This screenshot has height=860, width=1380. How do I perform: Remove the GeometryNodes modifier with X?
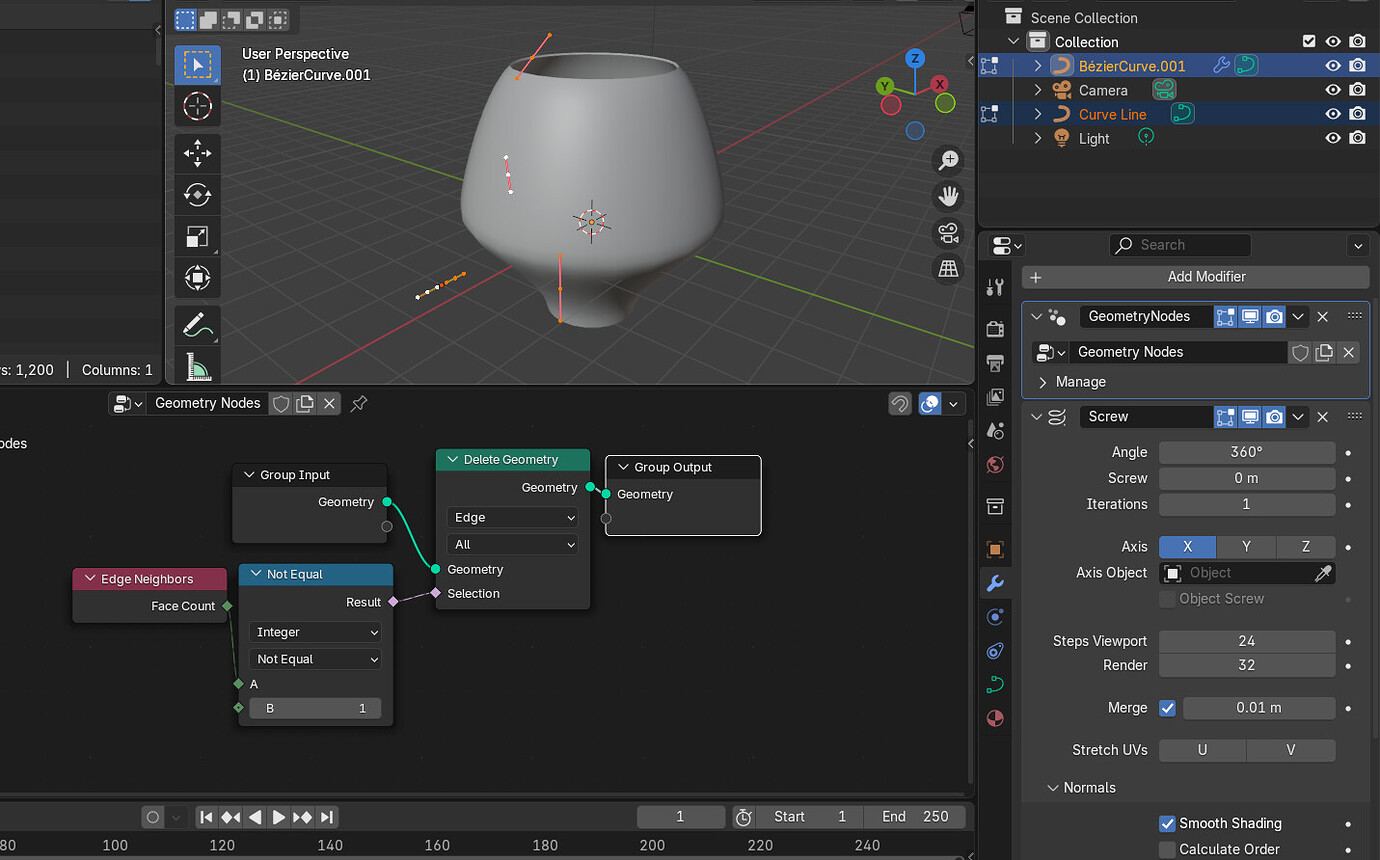pyautogui.click(x=1322, y=316)
